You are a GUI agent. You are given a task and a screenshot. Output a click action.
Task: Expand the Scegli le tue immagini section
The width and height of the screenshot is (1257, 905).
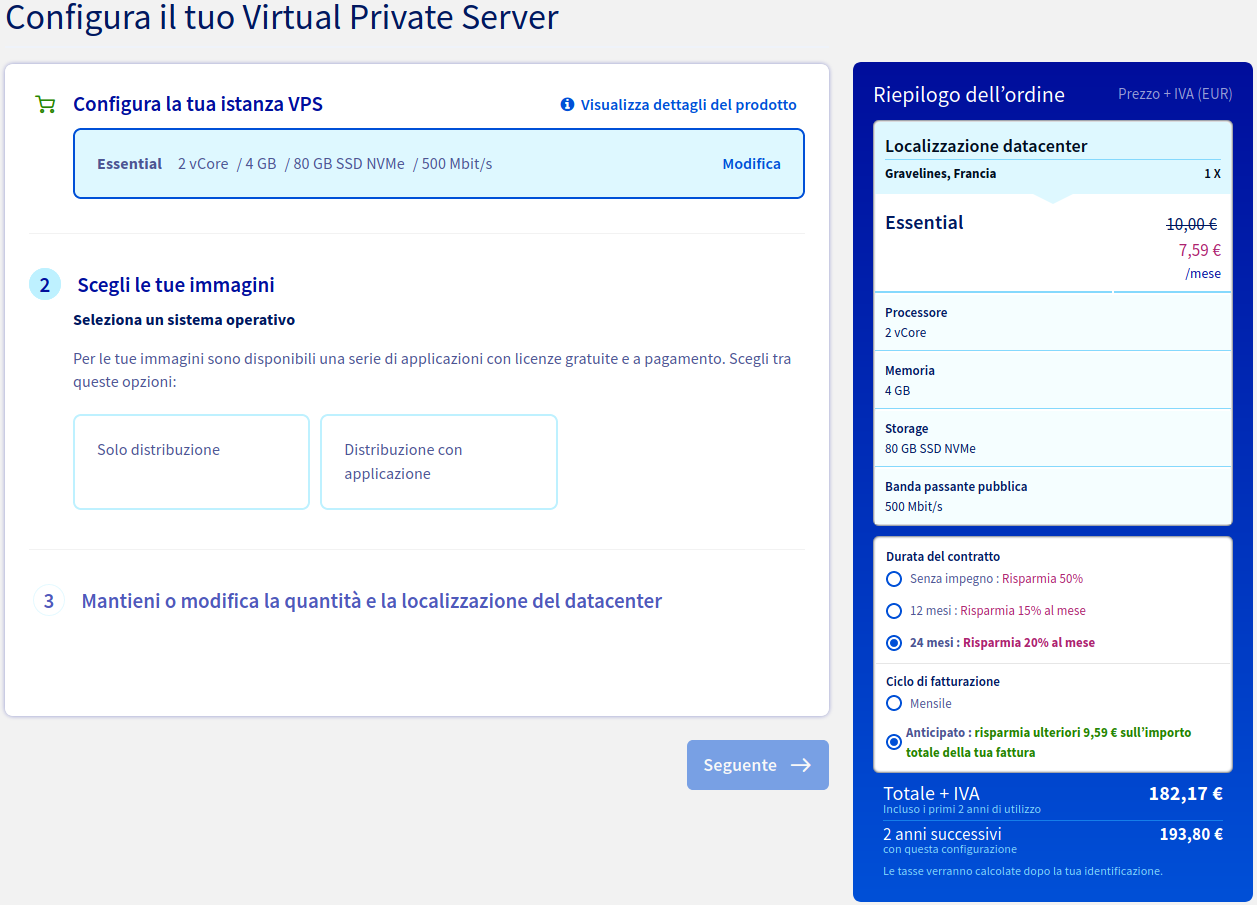click(176, 285)
